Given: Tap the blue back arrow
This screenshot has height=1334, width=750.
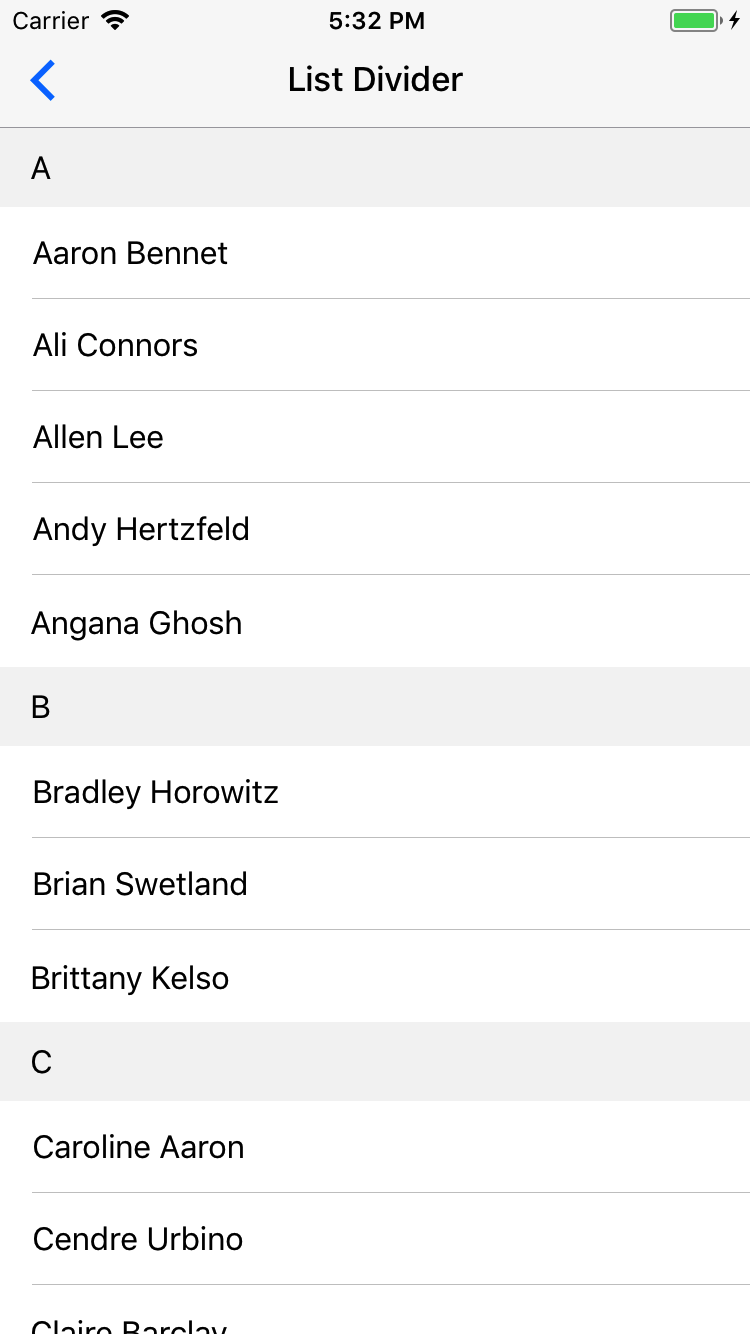Looking at the screenshot, I should pos(43,80).
